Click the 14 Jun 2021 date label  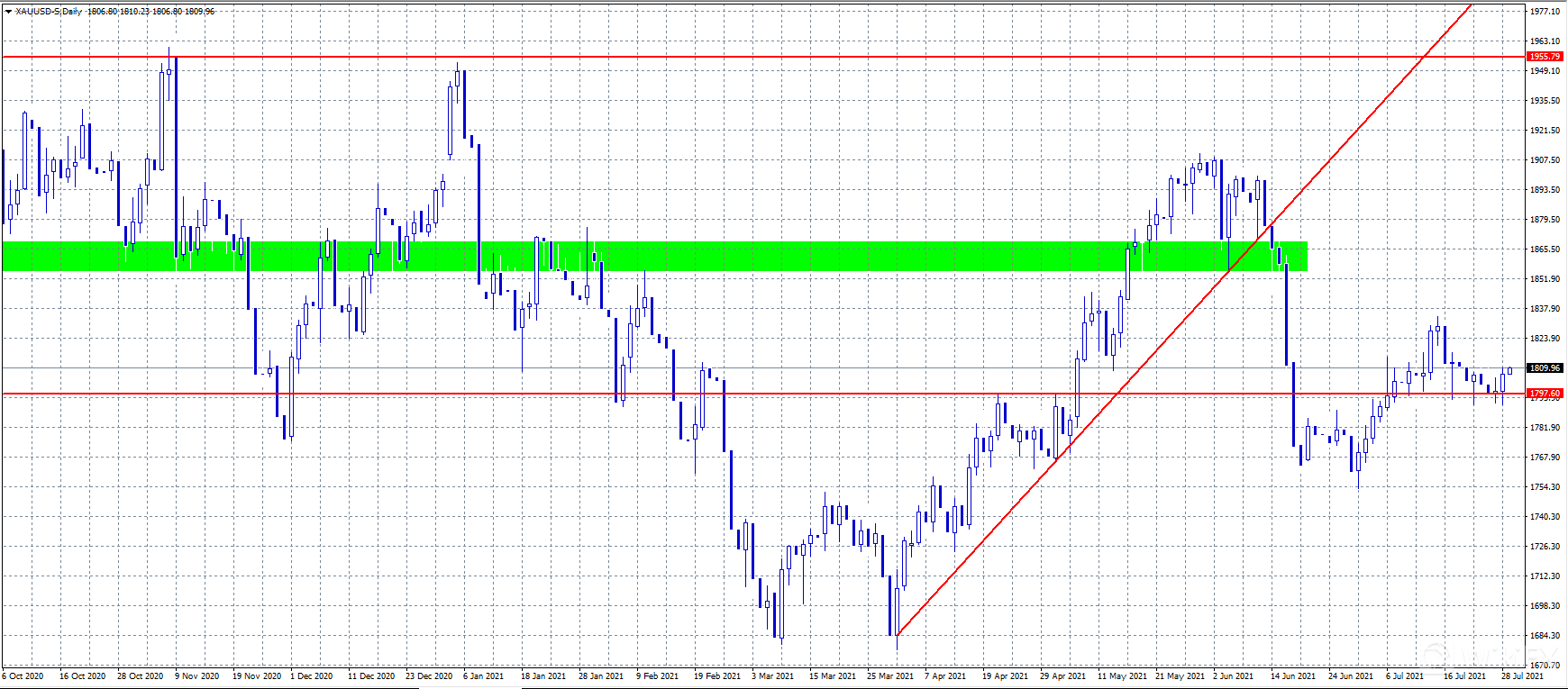[x=1293, y=675]
